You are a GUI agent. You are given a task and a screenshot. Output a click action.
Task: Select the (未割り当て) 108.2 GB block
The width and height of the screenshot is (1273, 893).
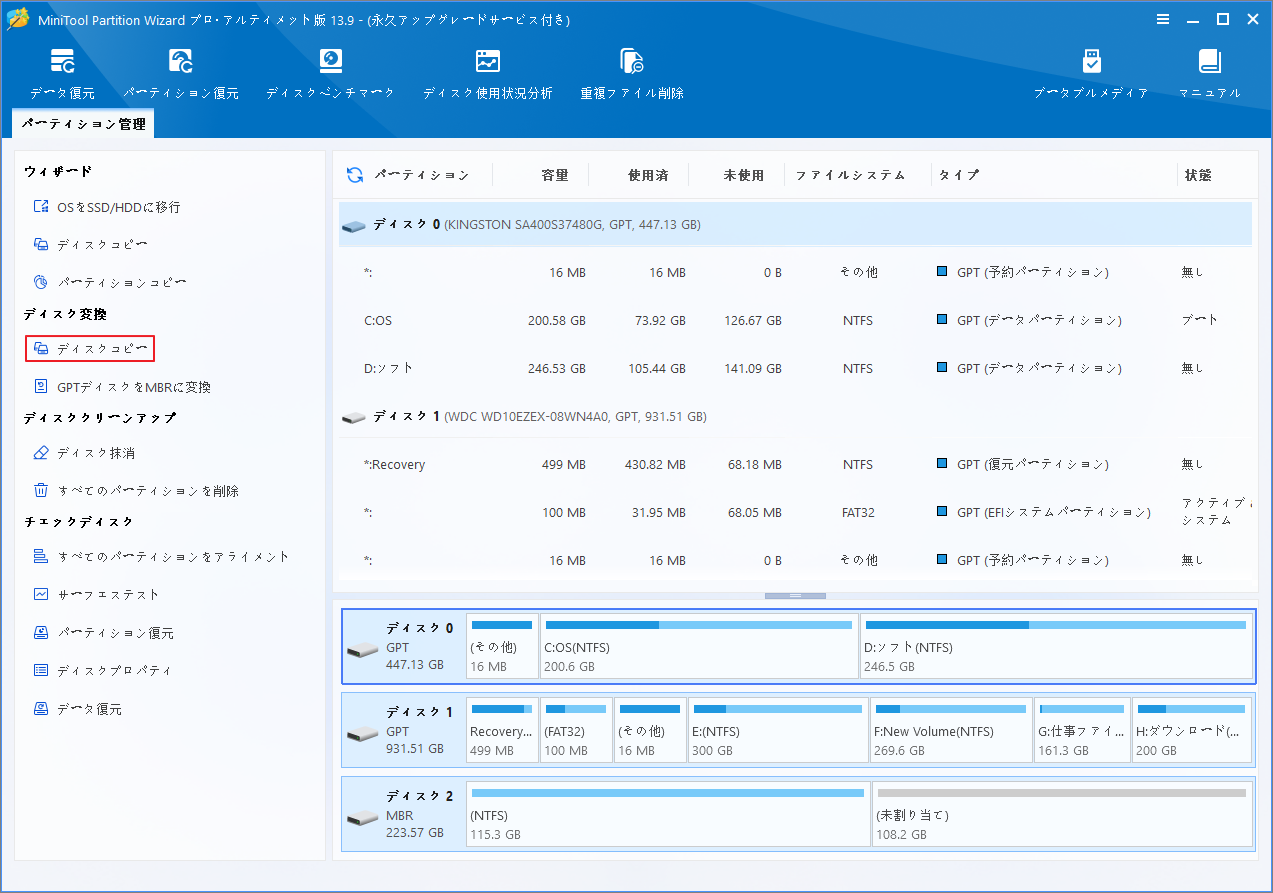1062,814
